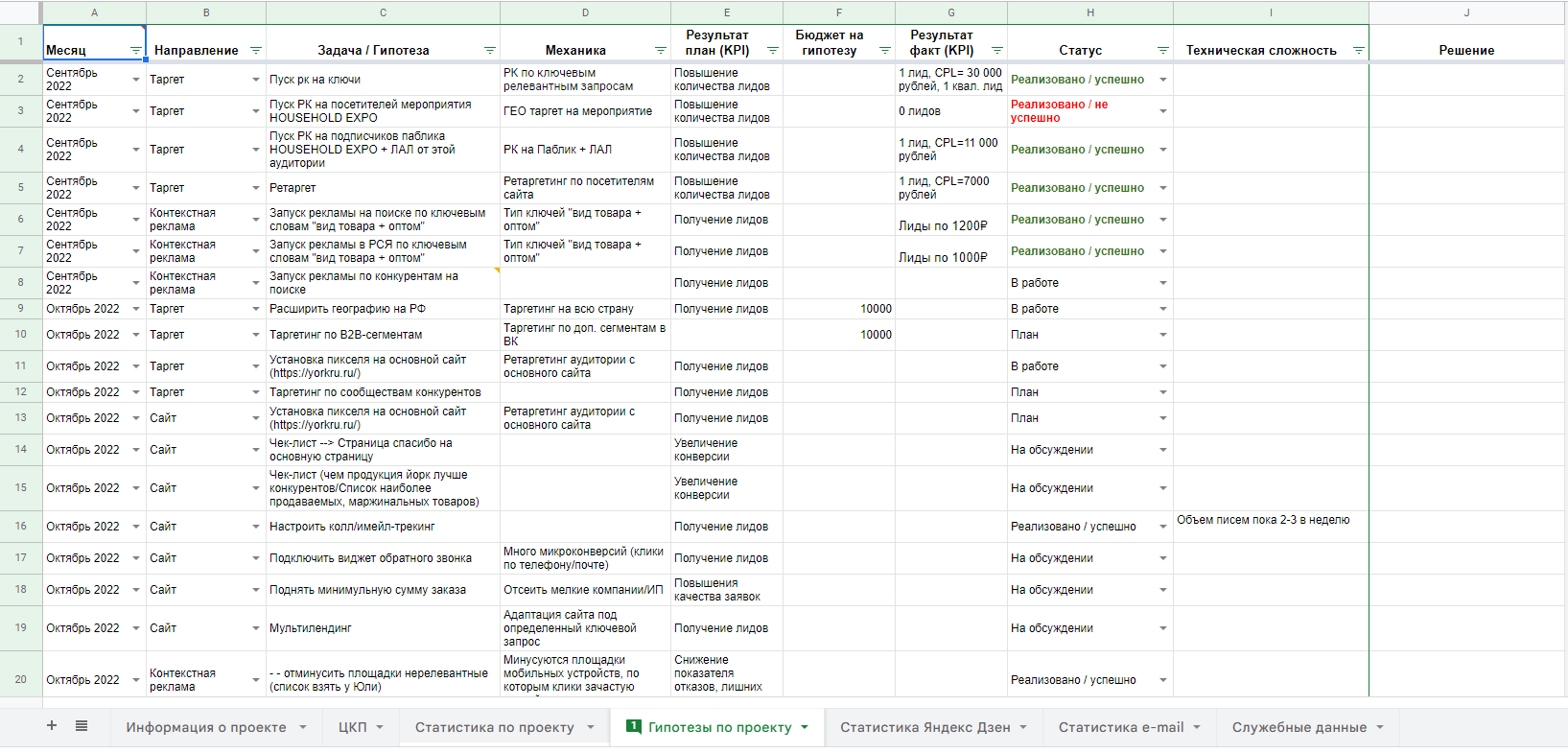Open filter on Результат план (KPI) header
The image size is (1568, 753).
[773, 51]
